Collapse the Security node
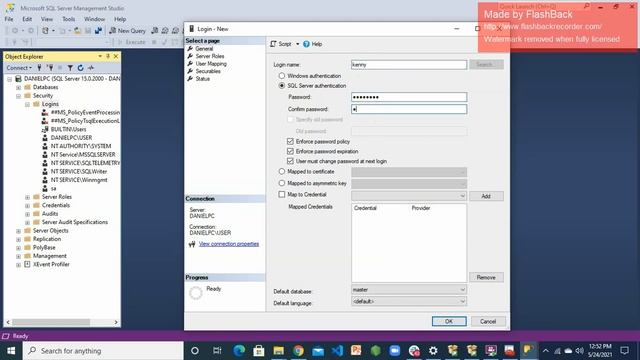Image resolution: width=640 pixels, height=360 pixels. (x=18, y=96)
